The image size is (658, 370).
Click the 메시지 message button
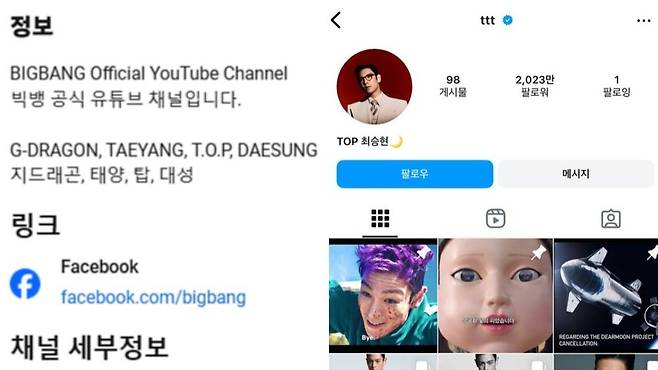pyautogui.click(x=575, y=174)
